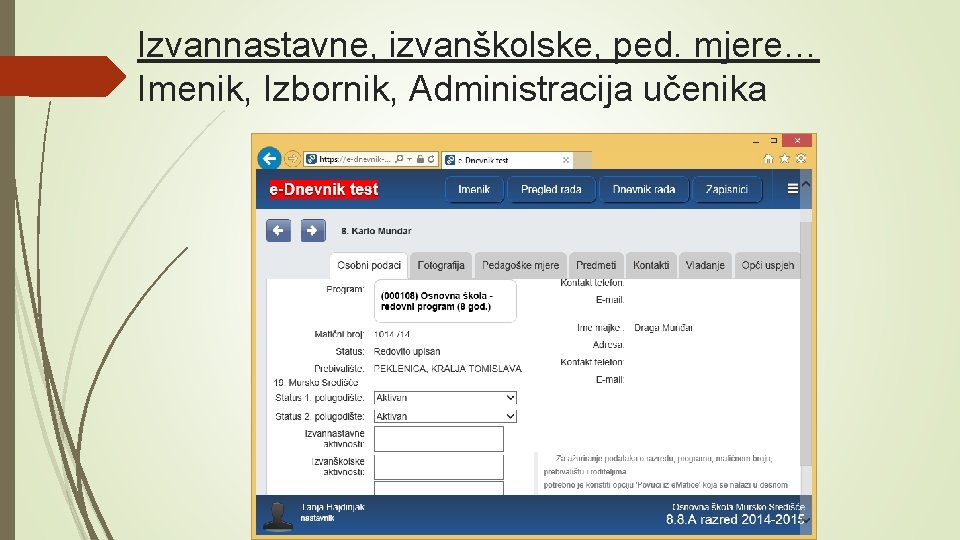Click the Redovito upisan status text
Viewport: 960px width, 540px height.
tap(407, 351)
